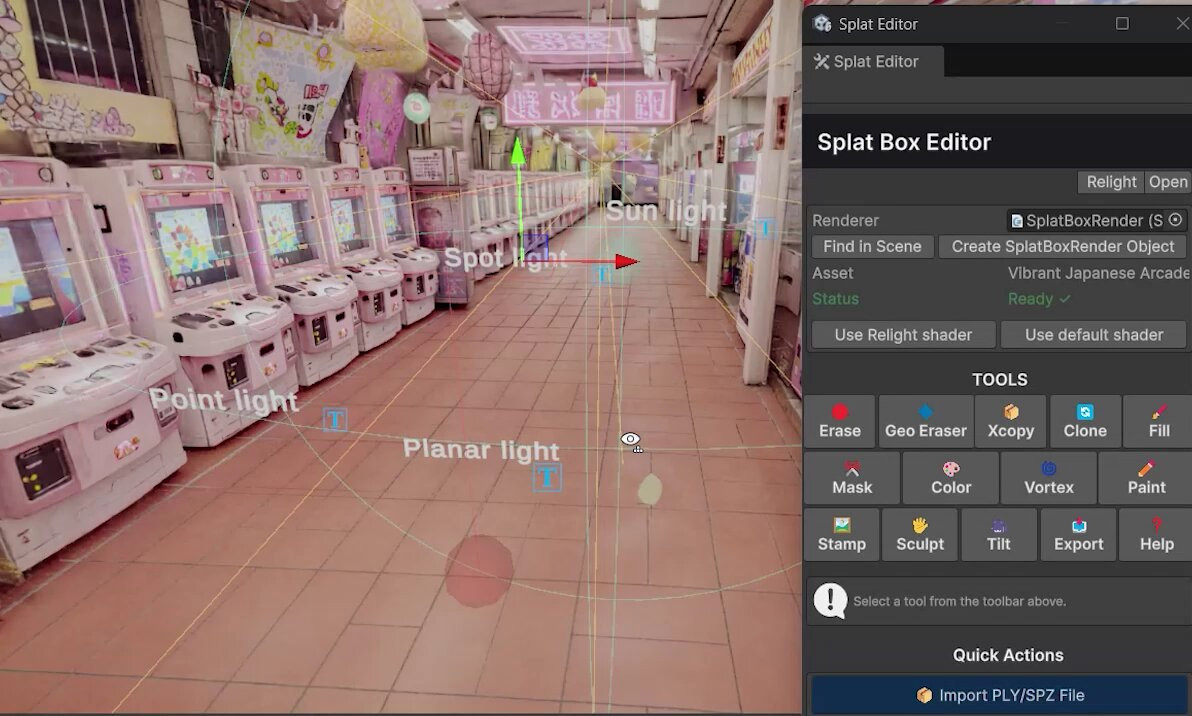Select the Vortex tool
1192x716 pixels.
coord(1048,478)
